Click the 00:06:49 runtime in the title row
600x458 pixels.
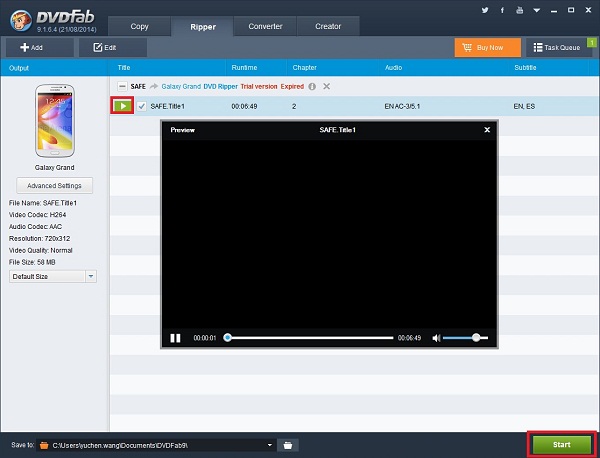244,106
